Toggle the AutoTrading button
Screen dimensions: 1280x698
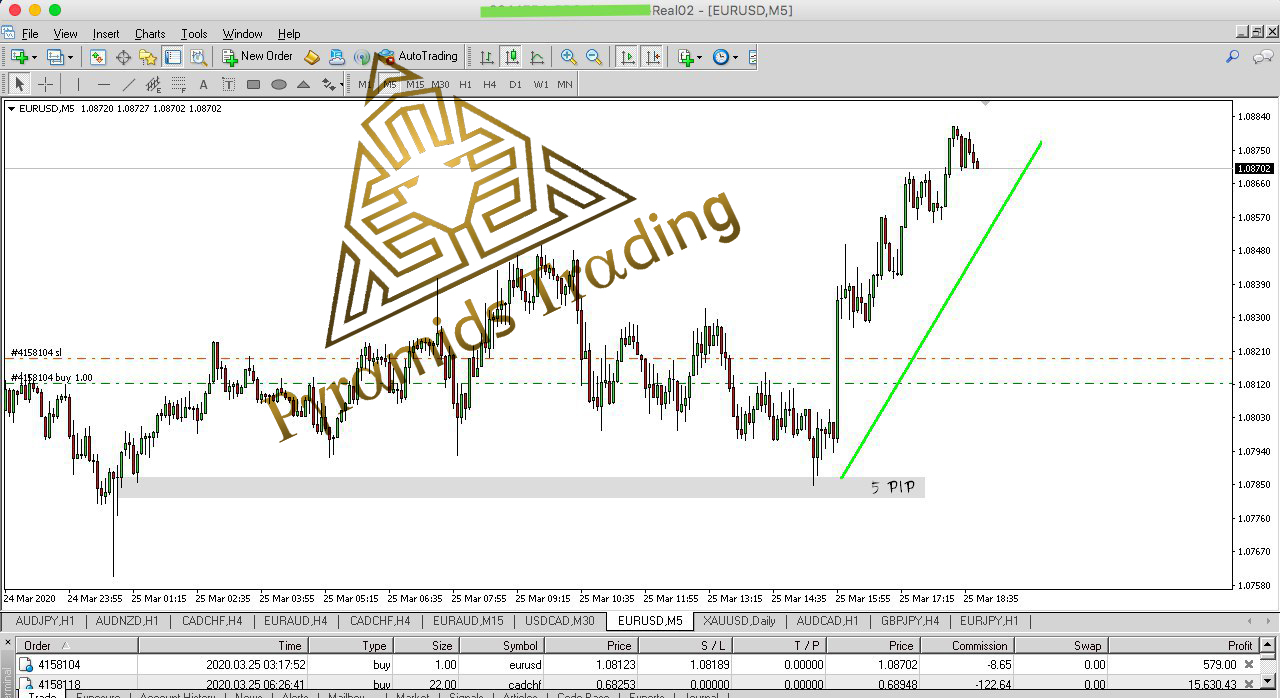click(418, 57)
